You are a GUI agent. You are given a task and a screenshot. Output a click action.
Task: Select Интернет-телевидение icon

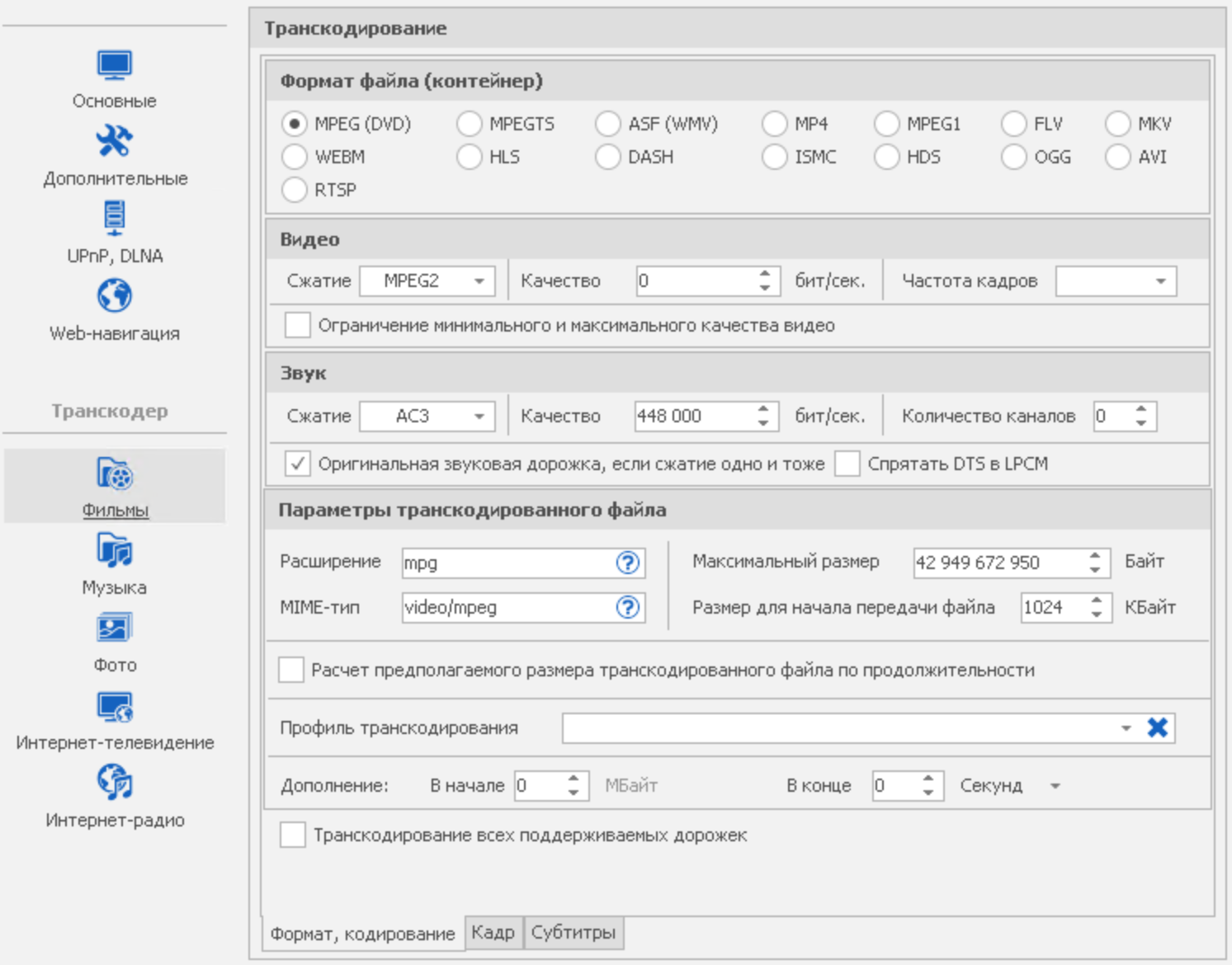pos(114,707)
